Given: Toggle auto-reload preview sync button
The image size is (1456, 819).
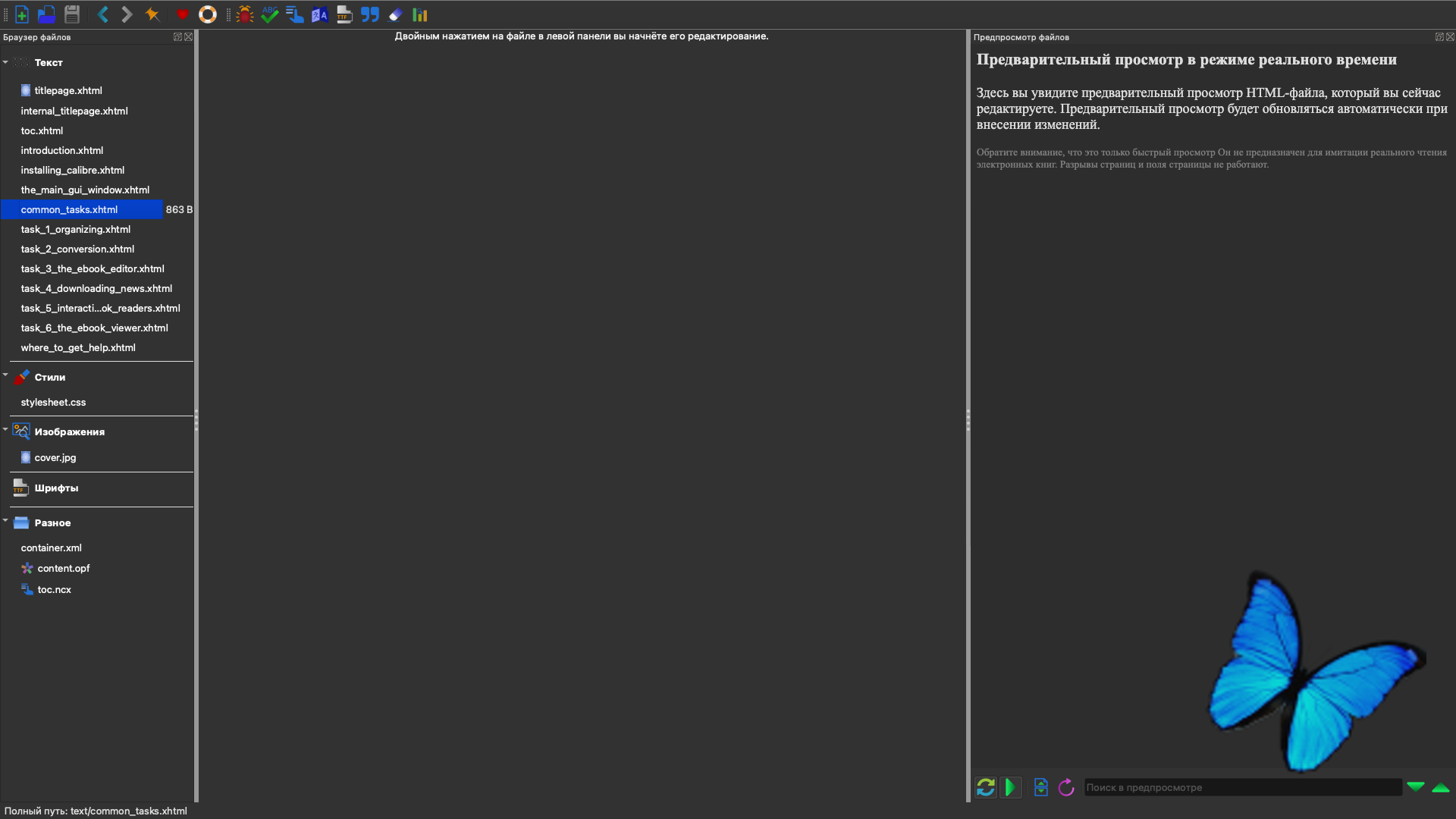Looking at the screenshot, I should 985,787.
